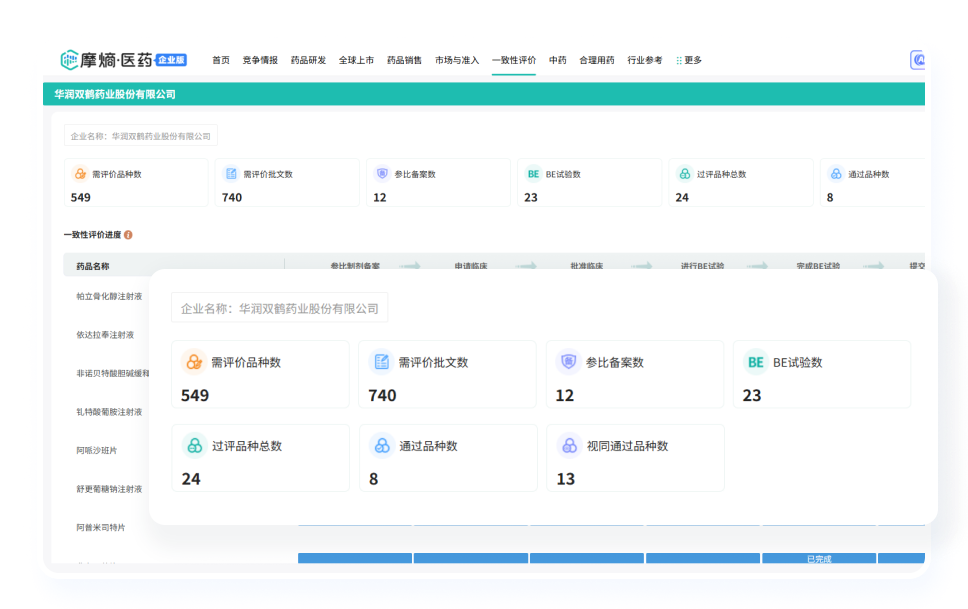The height and width of the screenshot is (609, 968).
Task: Go to the 竞争情报 tab
Action: tap(260, 60)
